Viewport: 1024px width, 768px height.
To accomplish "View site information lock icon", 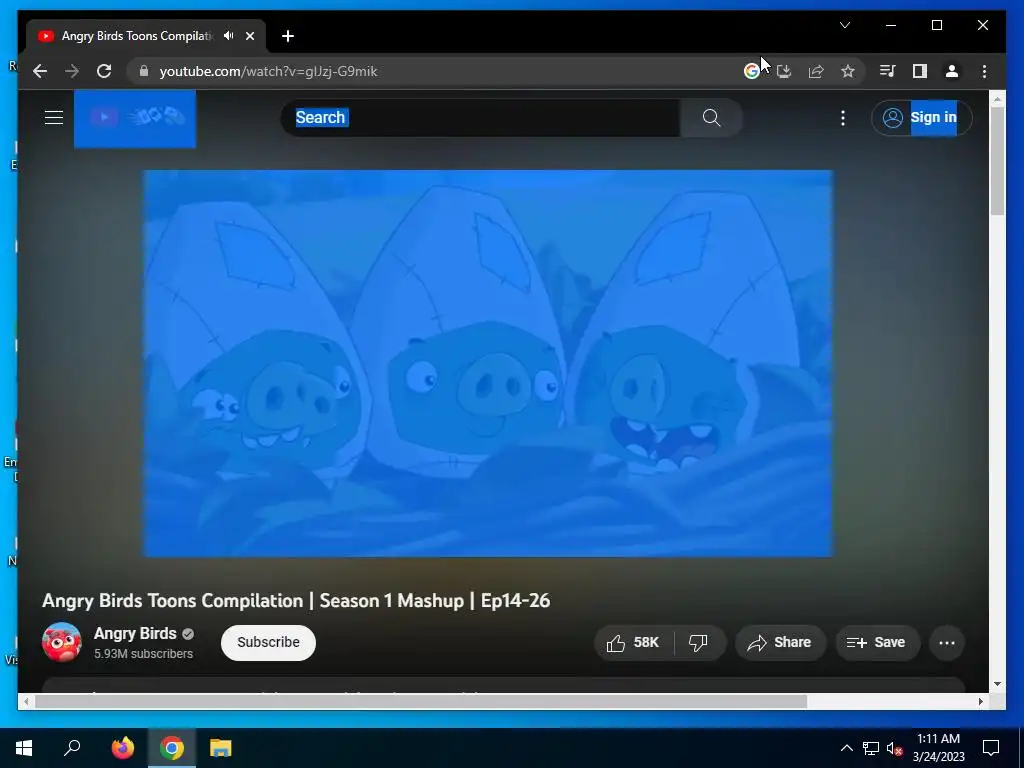I will (144, 71).
